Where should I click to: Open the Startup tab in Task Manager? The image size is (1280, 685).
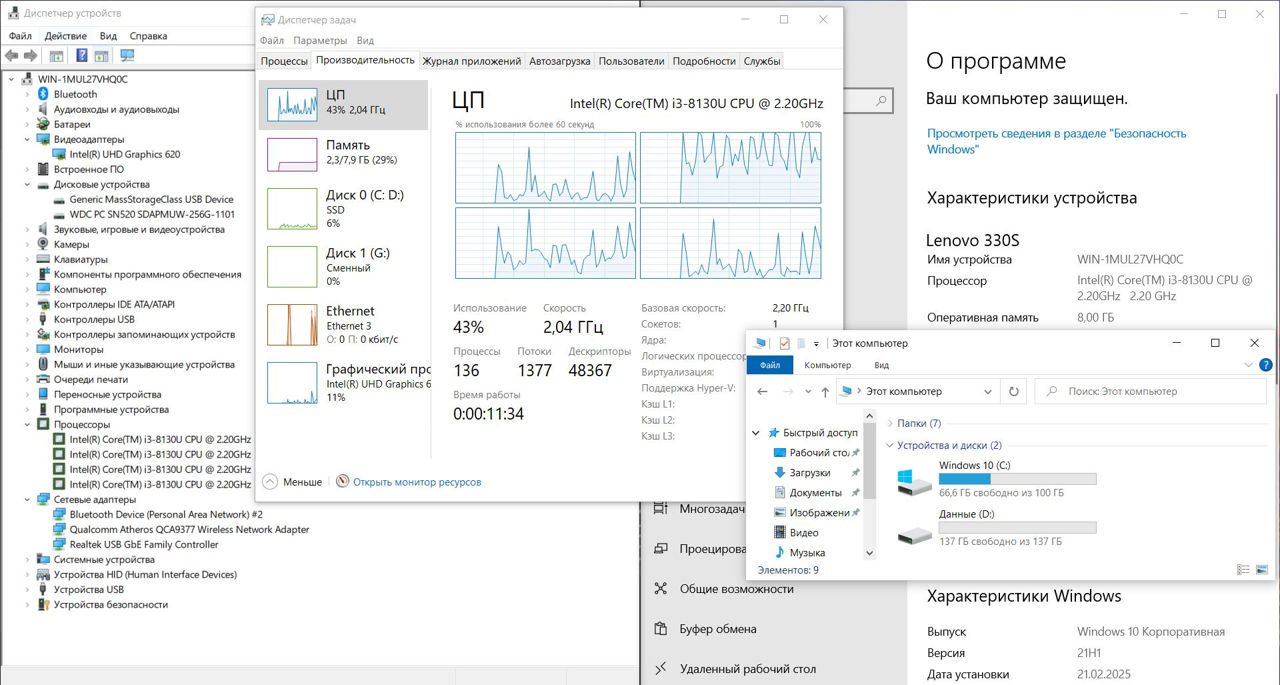[x=559, y=61]
